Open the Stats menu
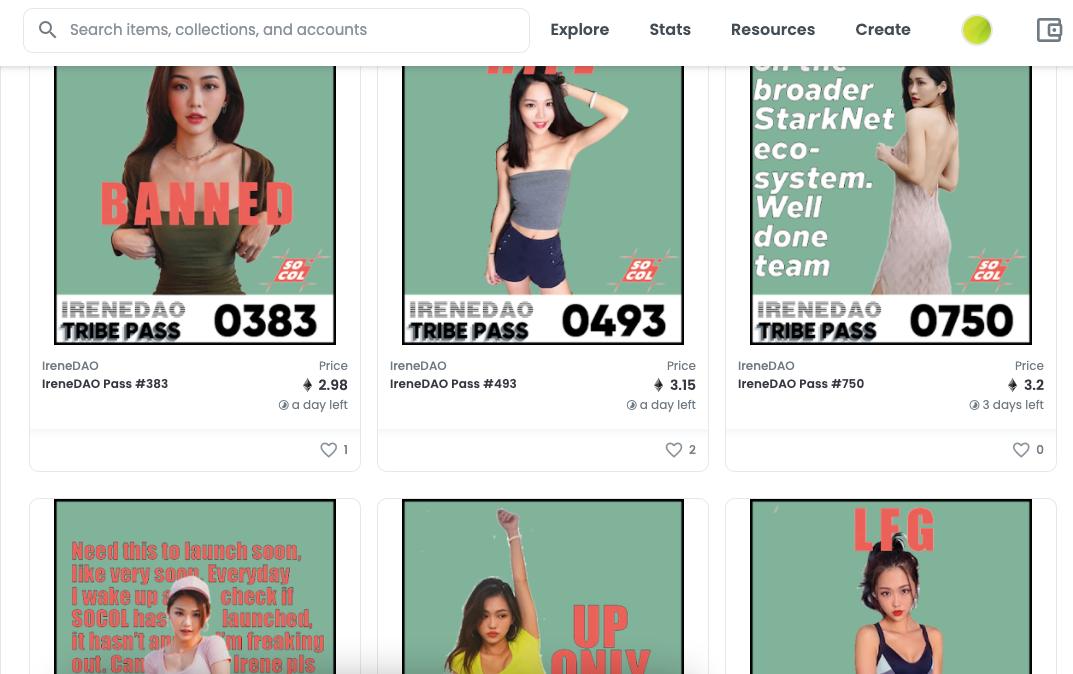Image resolution: width=1073 pixels, height=674 pixels. 670,29
